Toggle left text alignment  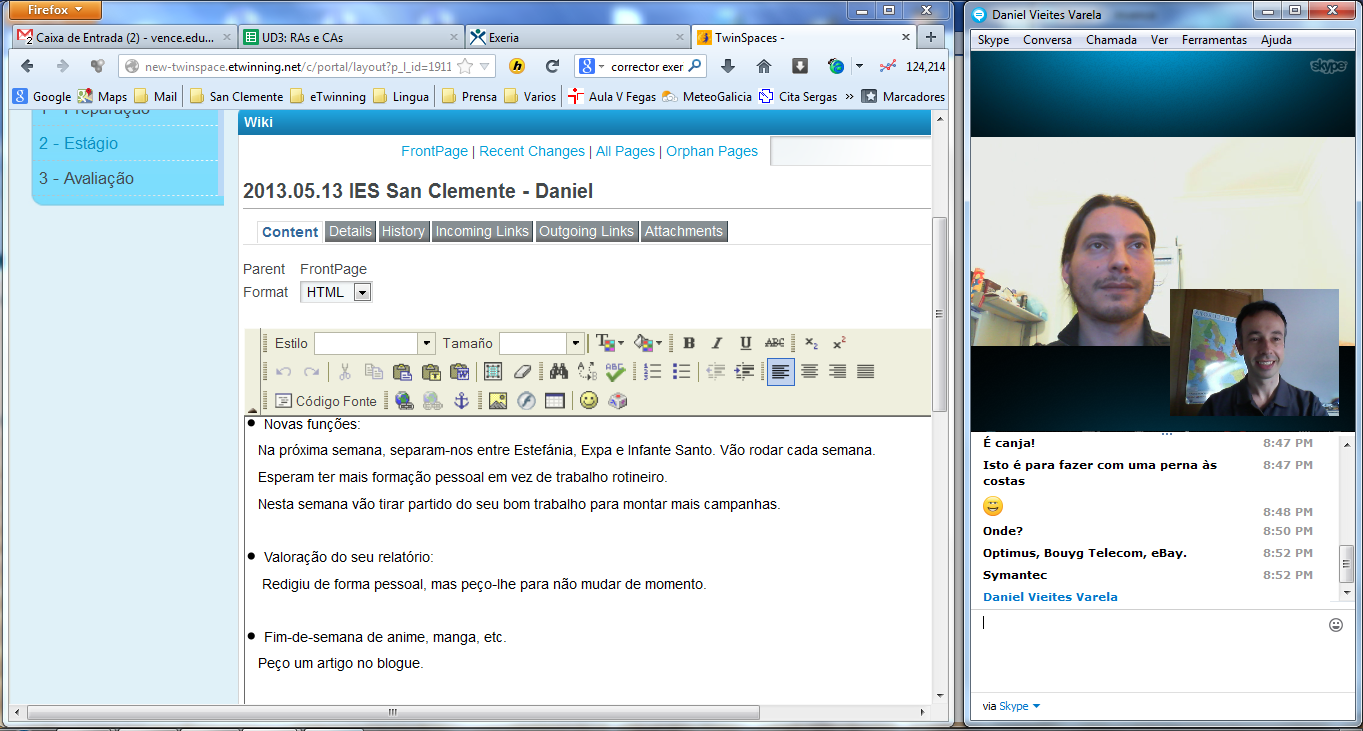click(781, 372)
